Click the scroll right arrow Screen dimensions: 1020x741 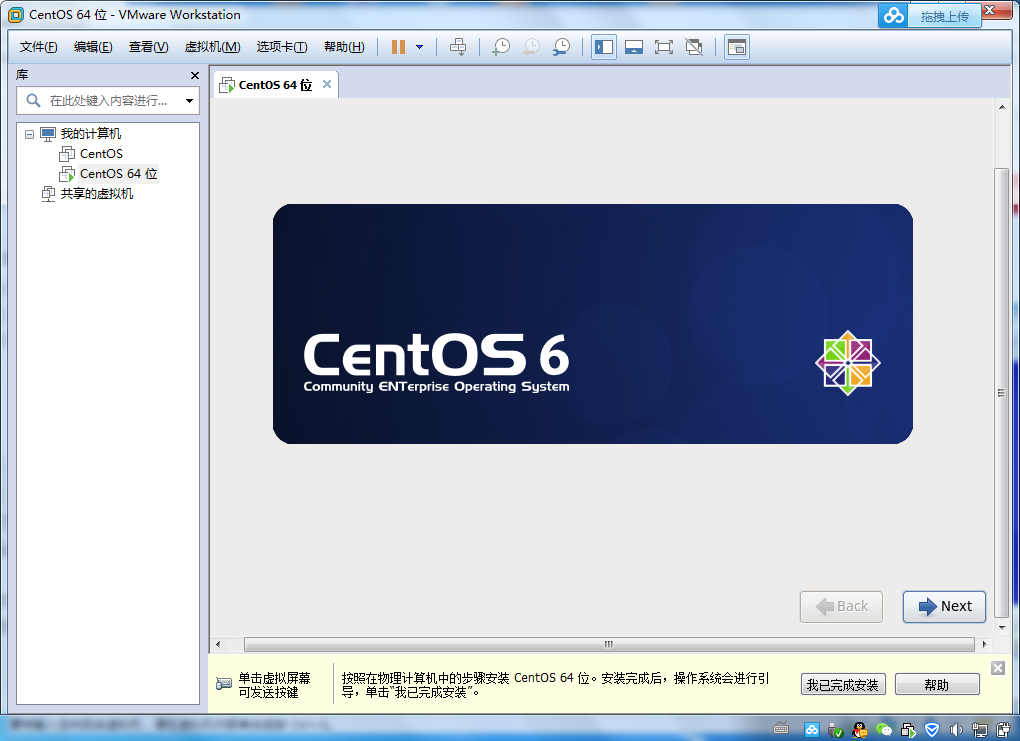(985, 644)
